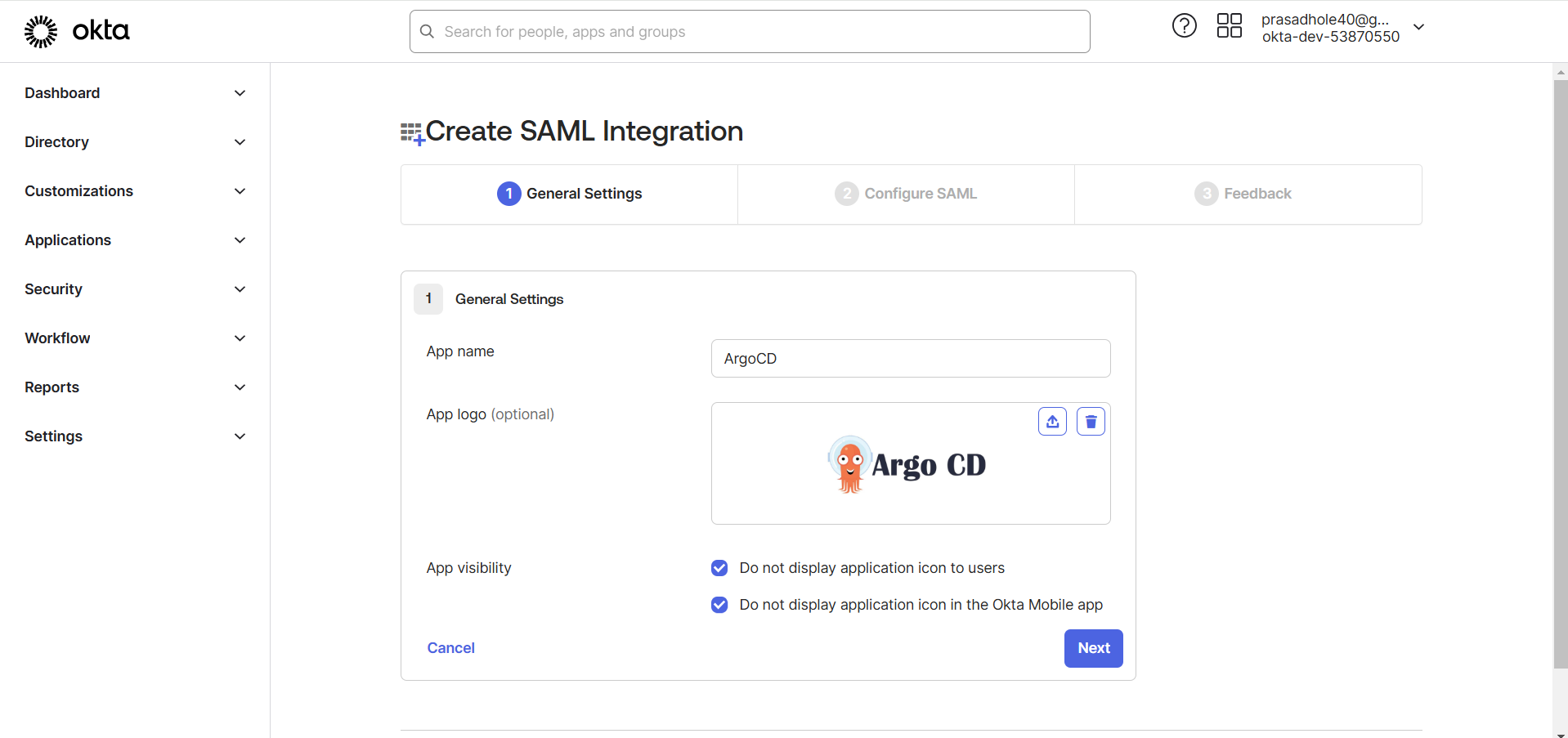The image size is (1568, 738).
Task: Click the apps grid icon near account name
Action: point(1229,25)
